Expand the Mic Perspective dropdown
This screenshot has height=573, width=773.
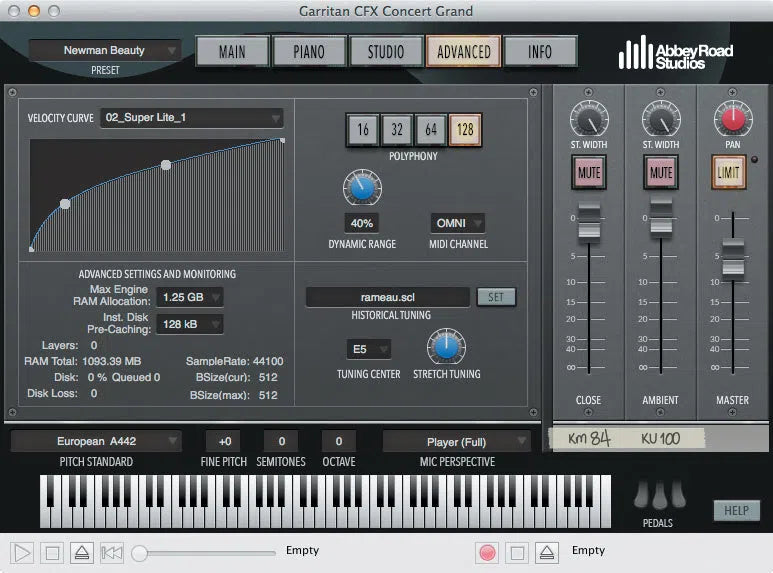(x=456, y=441)
